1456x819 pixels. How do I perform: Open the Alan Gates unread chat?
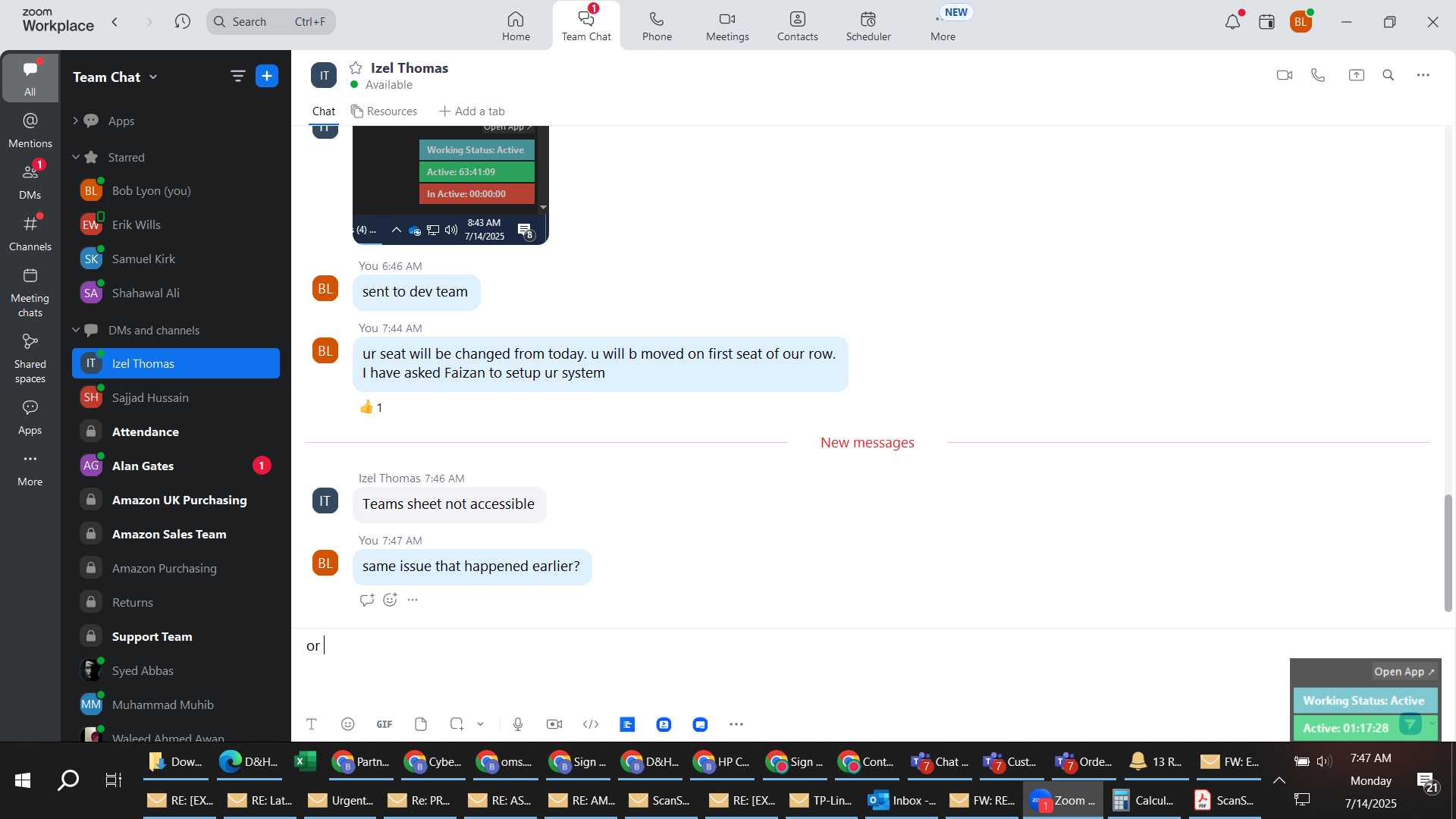coord(176,466)
